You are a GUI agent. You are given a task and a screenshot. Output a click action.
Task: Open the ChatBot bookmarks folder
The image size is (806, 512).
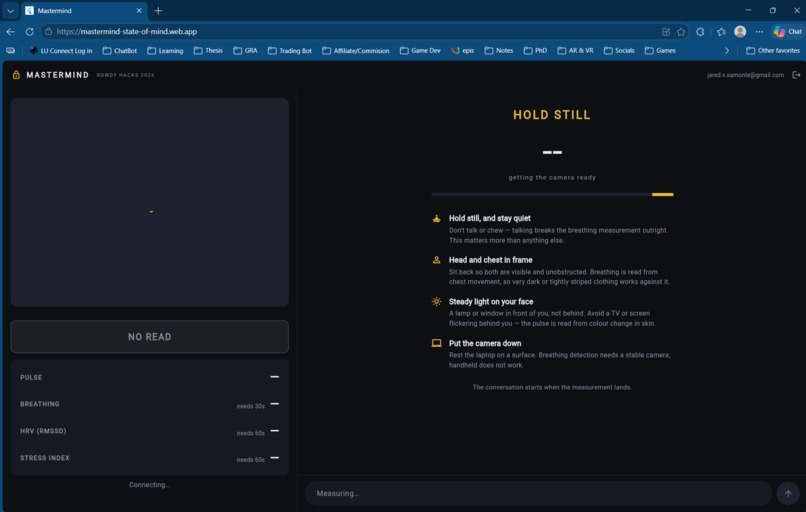click(x=120, y=50)
